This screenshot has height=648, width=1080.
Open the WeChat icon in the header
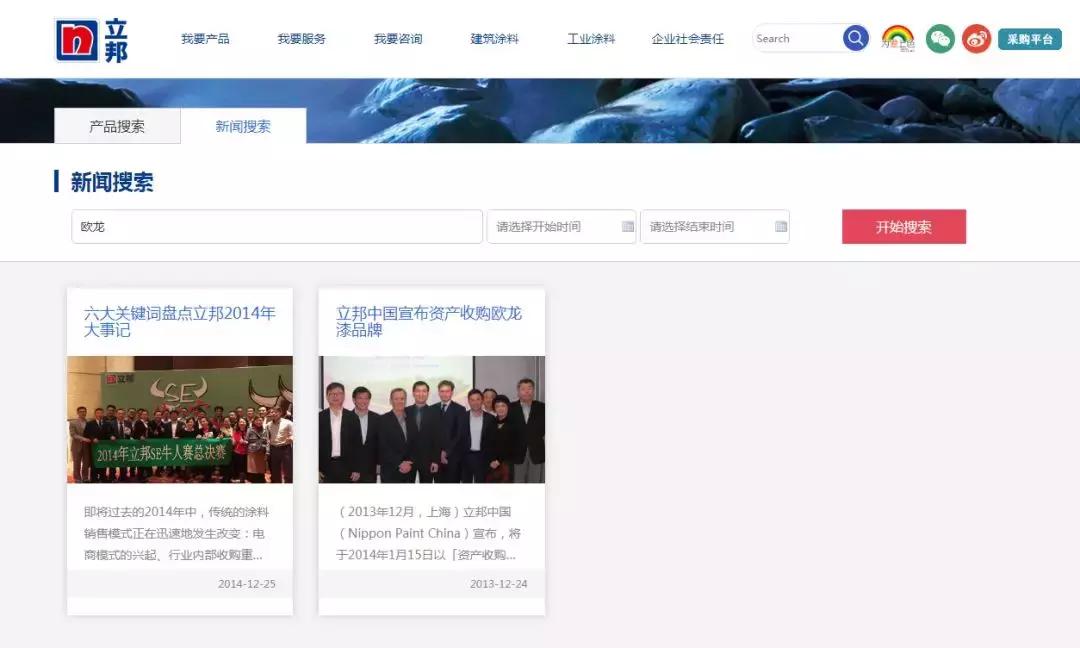(x=939, y=39)
